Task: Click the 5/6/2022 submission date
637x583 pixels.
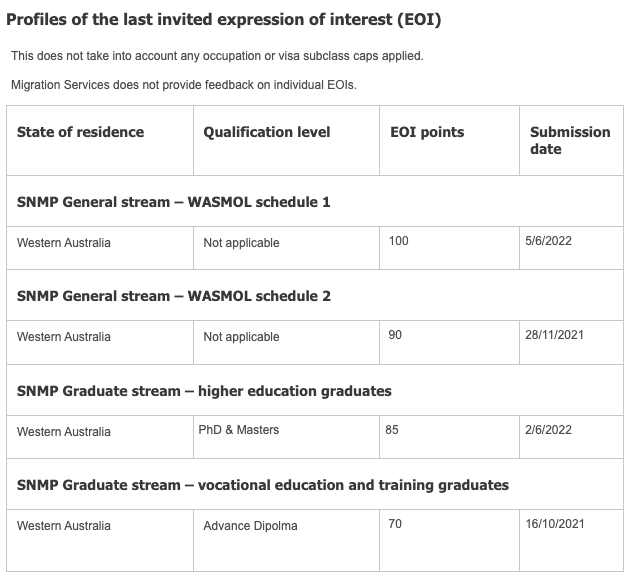Action: pyautogui.click(x=548, y=241)
